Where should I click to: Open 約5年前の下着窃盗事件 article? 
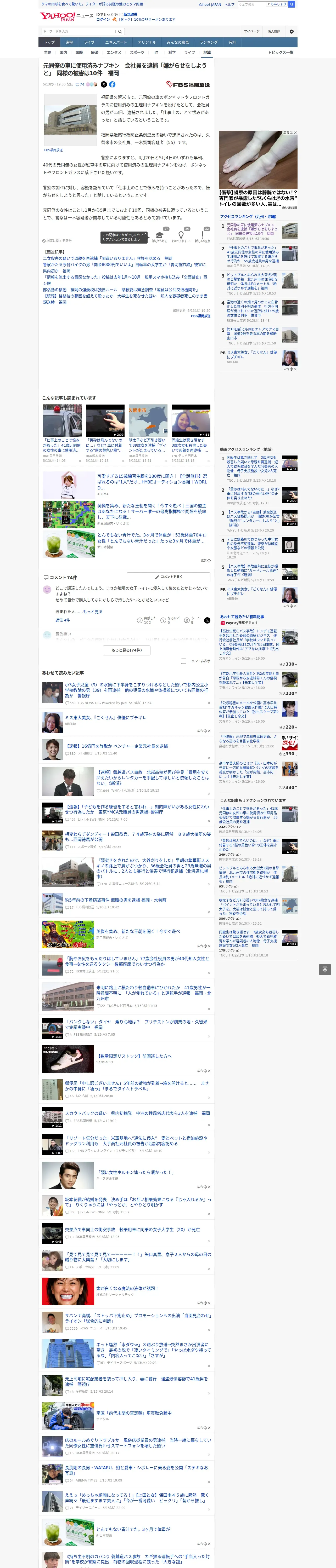click(116, 900)
